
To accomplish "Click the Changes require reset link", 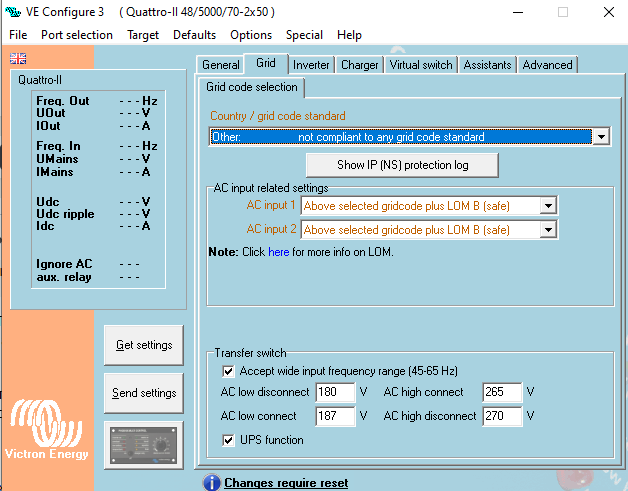I will 286,483.
